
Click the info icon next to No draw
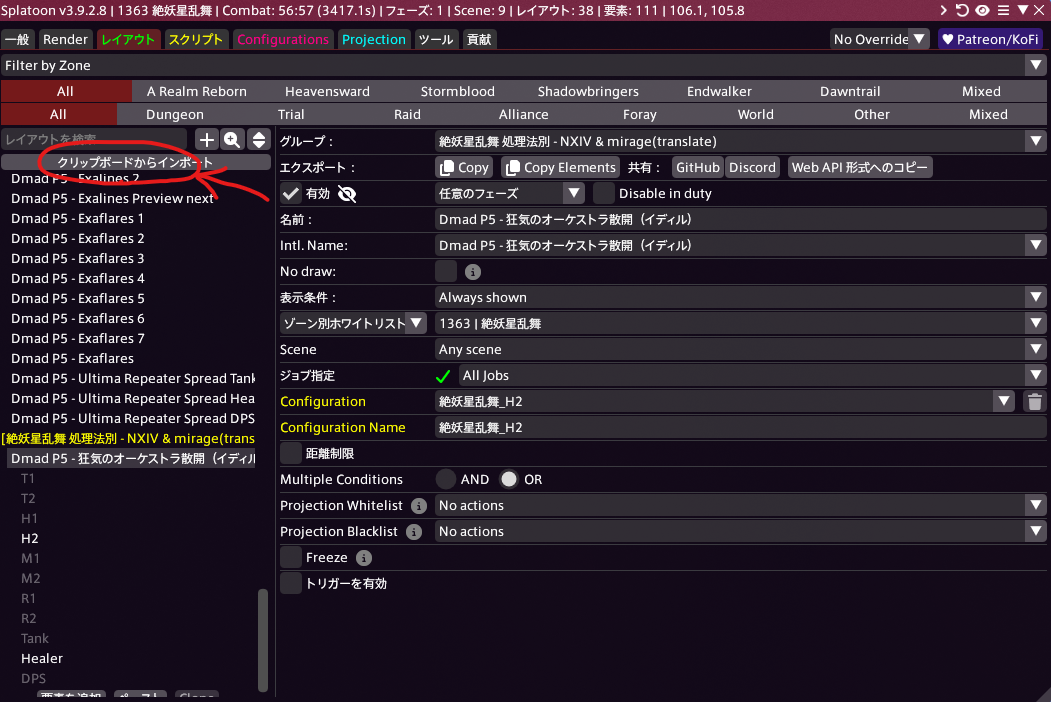click(x=473, y=272)
